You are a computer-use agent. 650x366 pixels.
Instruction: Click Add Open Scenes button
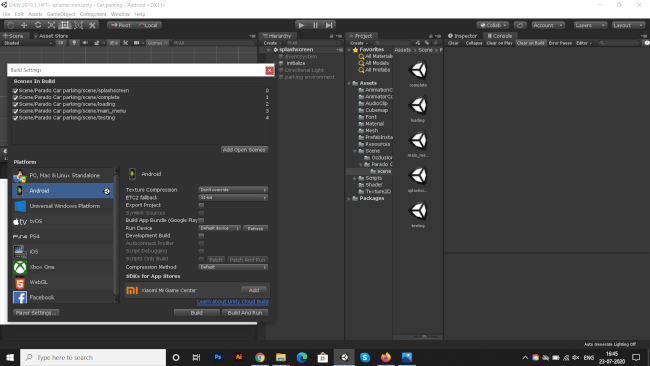click(244, 150)
